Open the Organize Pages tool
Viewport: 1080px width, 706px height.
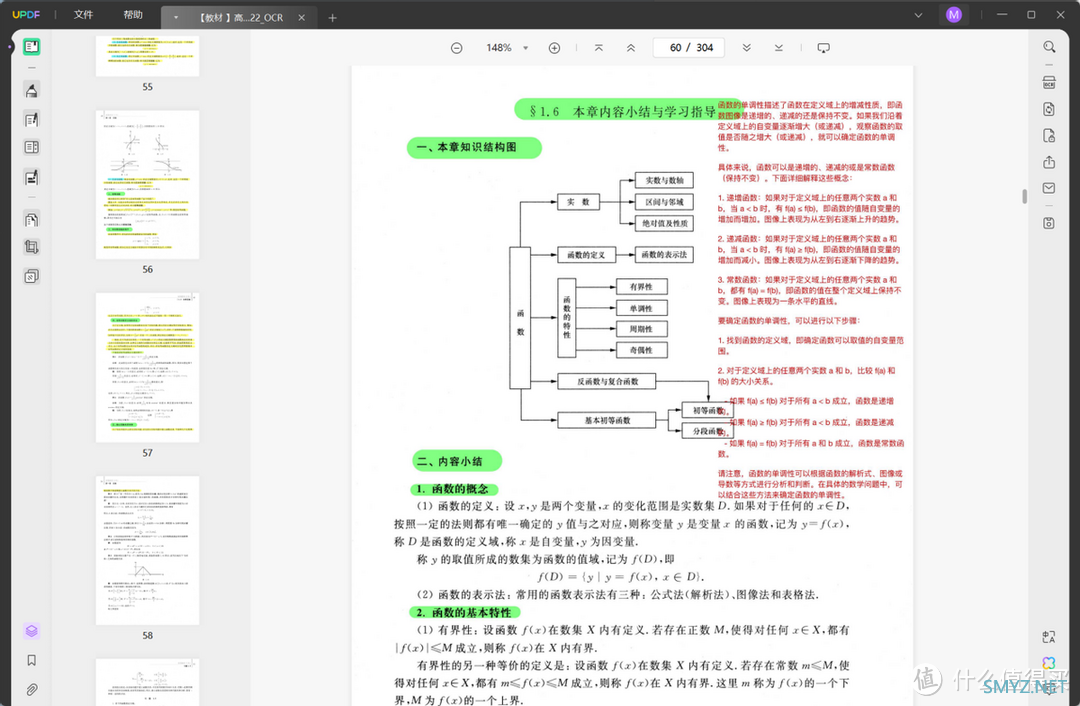31,220
